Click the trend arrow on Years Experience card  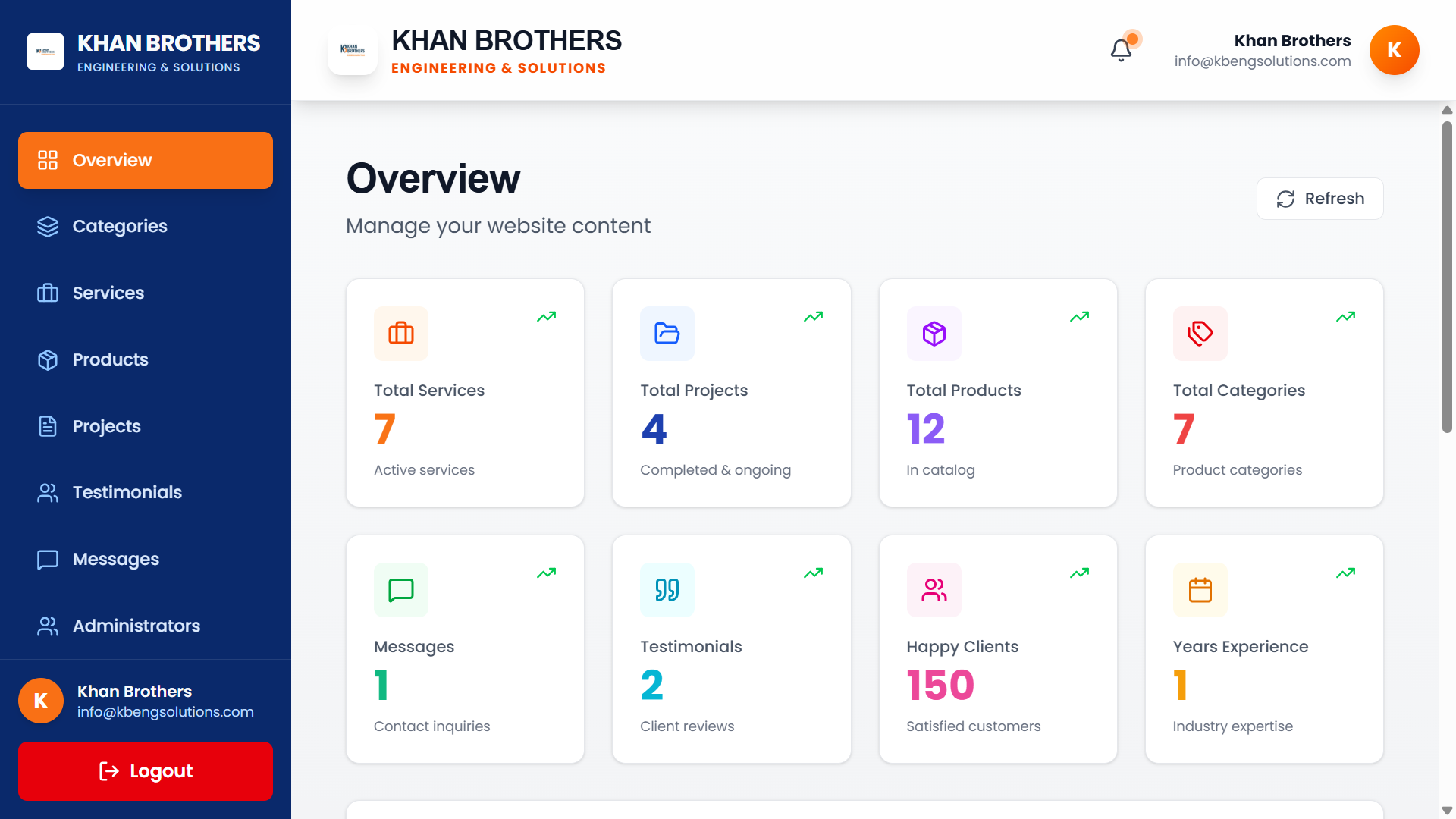pyautogui.click(x=1346, y=573)
